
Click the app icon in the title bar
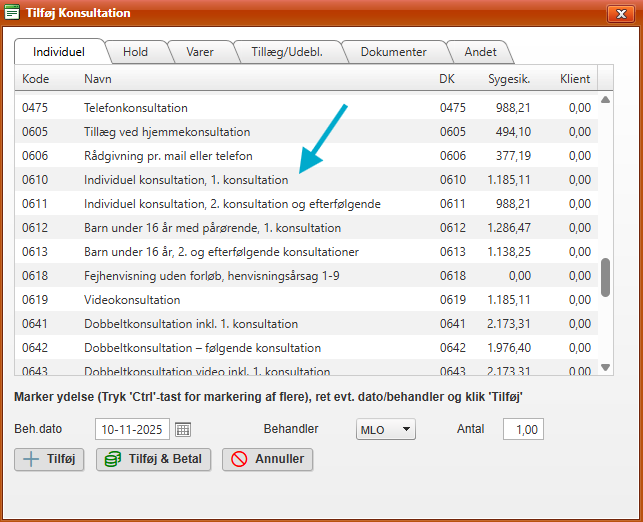point(13,13)
